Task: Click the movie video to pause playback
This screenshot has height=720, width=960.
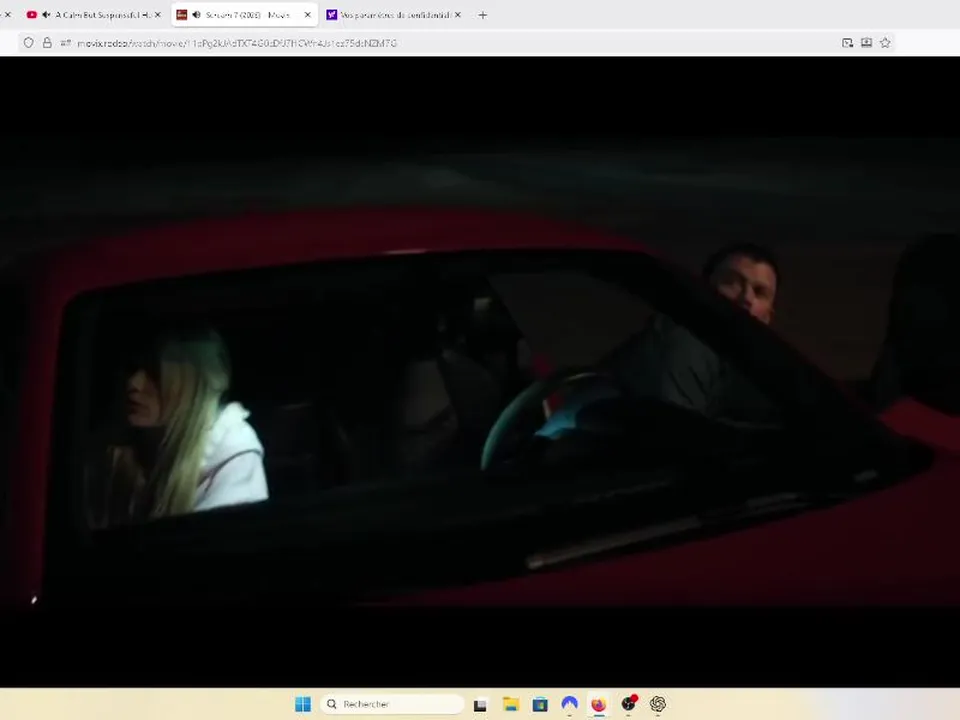Action: coord(480,372)
